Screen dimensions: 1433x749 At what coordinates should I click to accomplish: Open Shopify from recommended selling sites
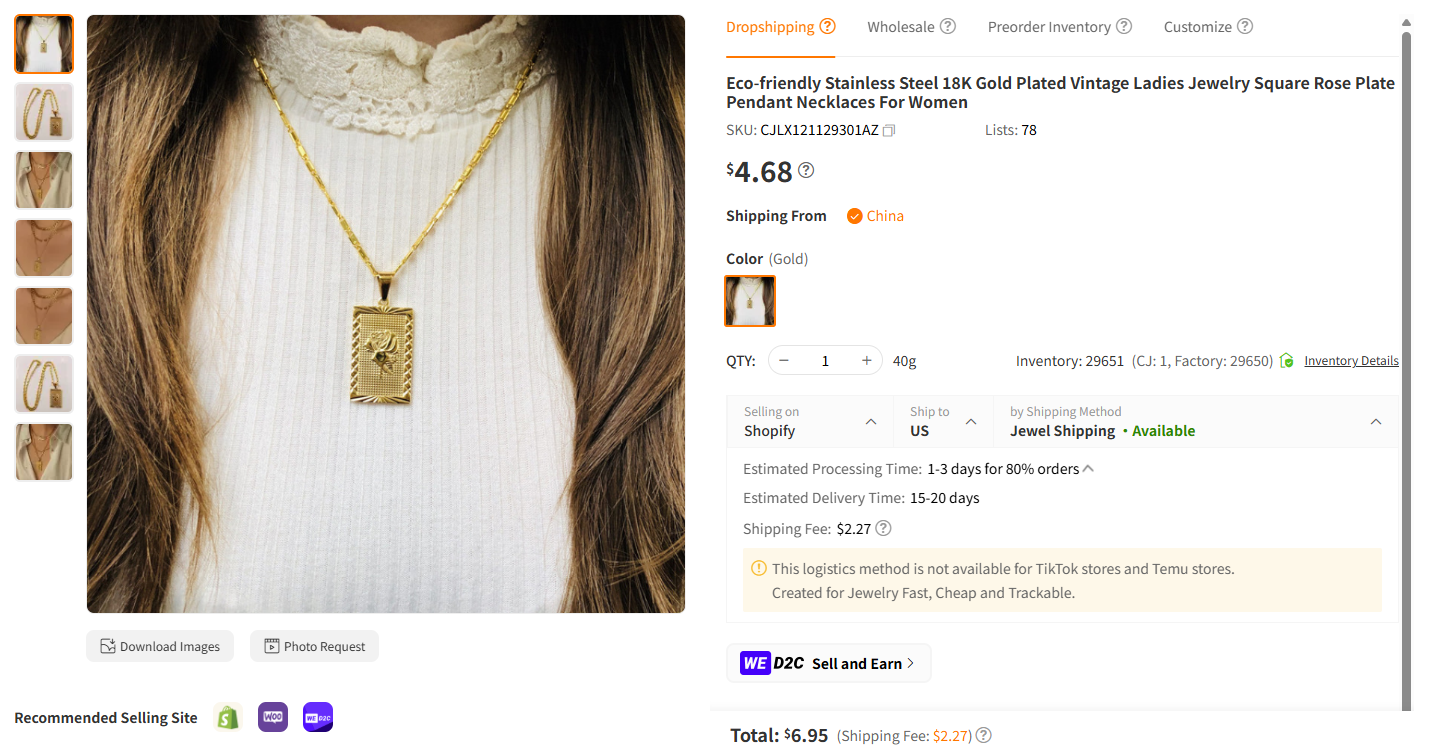(x=227, y=717)
